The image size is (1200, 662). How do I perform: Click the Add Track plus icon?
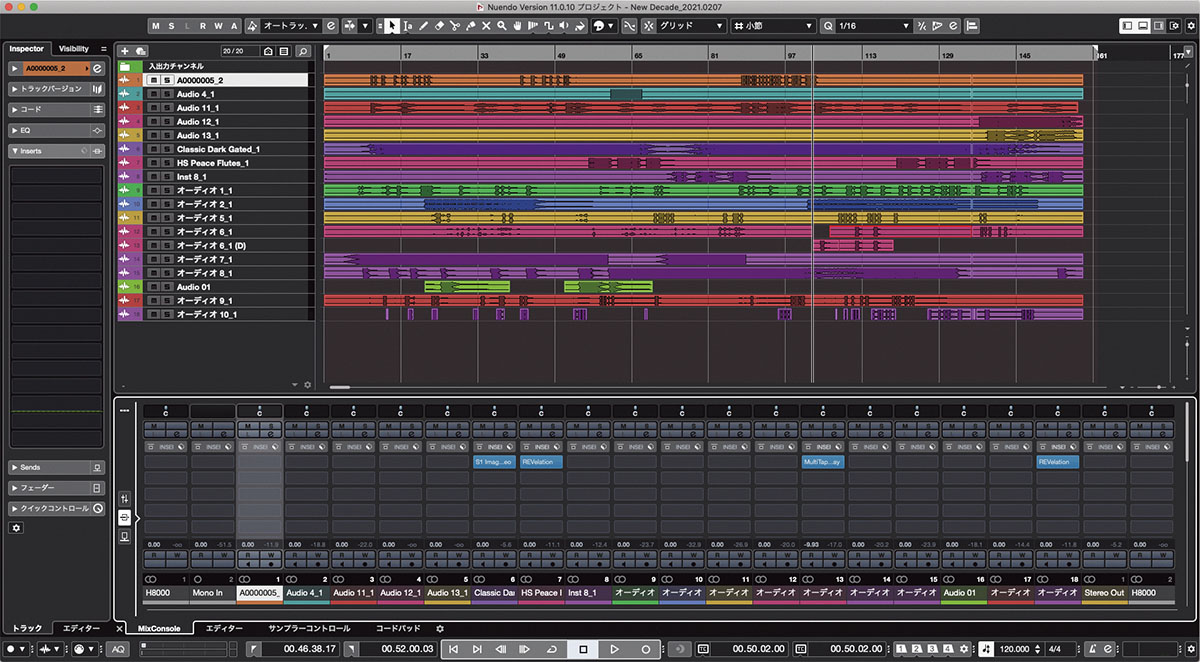(124, 50)
